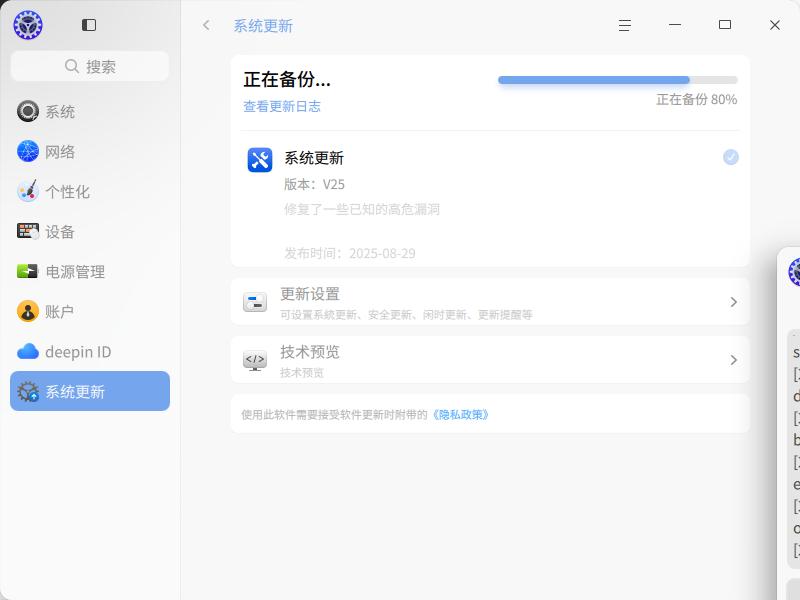The image size is (800, 600).
Task: Open the 系统 settings page
Action: (90, 111)
